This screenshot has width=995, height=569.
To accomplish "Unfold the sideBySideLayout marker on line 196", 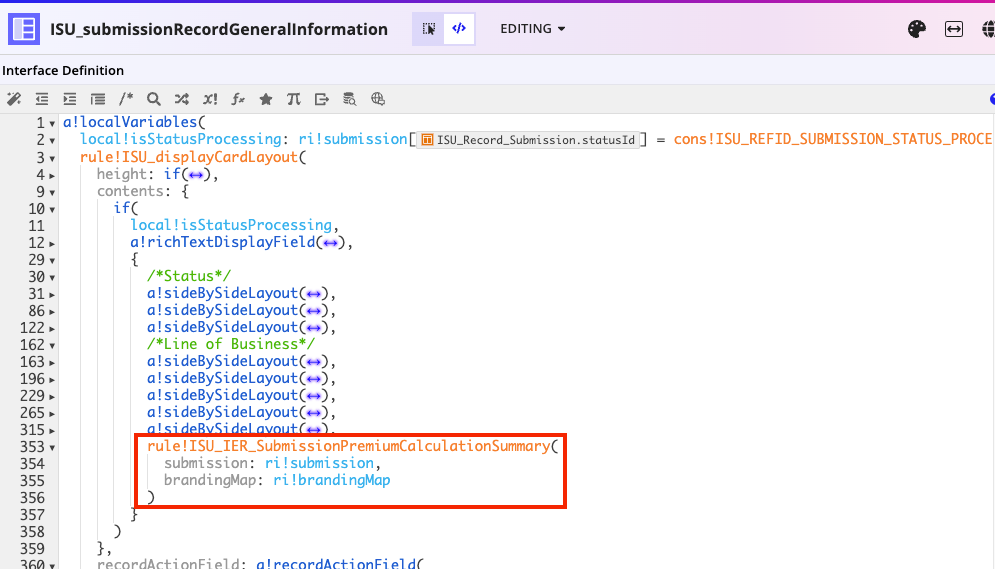I will 313,379.
